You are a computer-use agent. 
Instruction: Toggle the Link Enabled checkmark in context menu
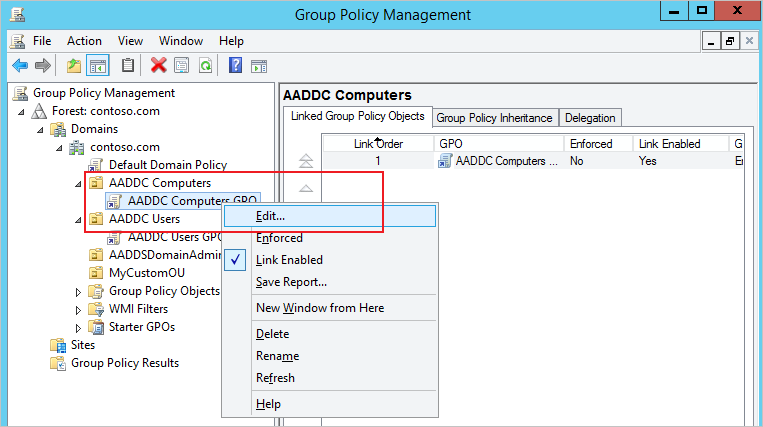(x=236, y=260)
